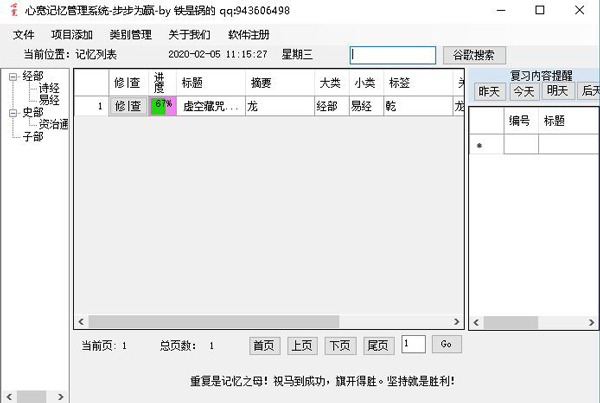The width and height of the screenshot is (600, 403).
Task: Click the 修|查 button in row 1
Action: tap(128, 106)
